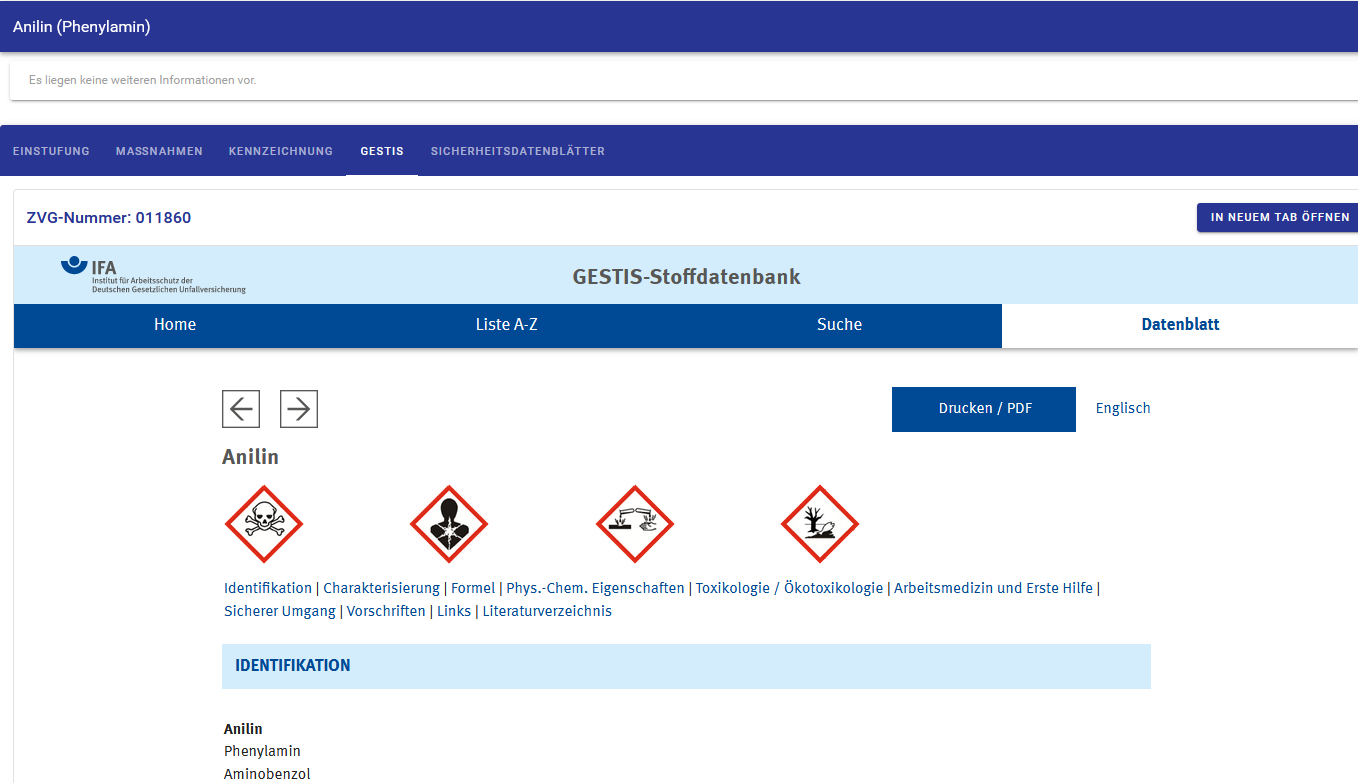Screen dimensions: 1358x783
Task: Click the In neuem Tab öffnen button
Action: (x=1279, y=217)
